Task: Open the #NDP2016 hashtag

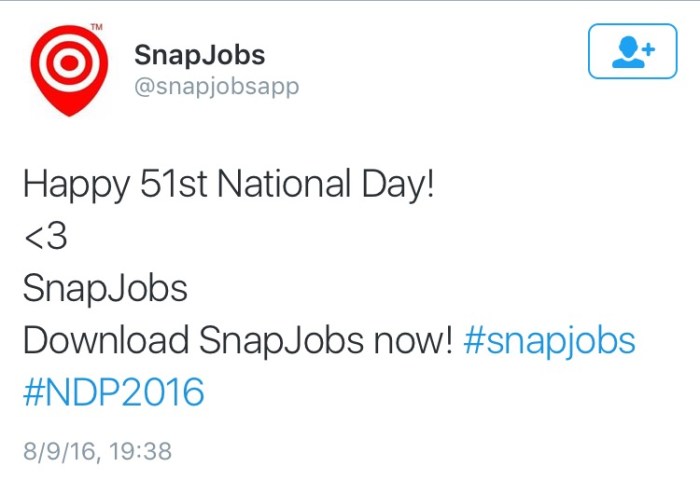Action: click(113, 392)
